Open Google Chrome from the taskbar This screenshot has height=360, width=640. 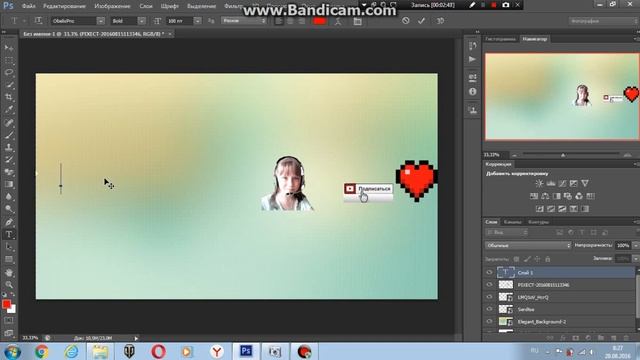point(41,351)
